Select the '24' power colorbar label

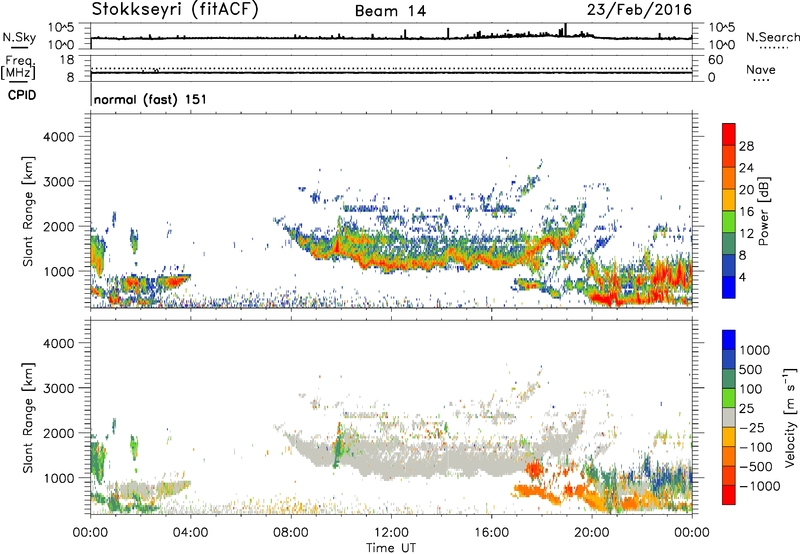[746, 168]
